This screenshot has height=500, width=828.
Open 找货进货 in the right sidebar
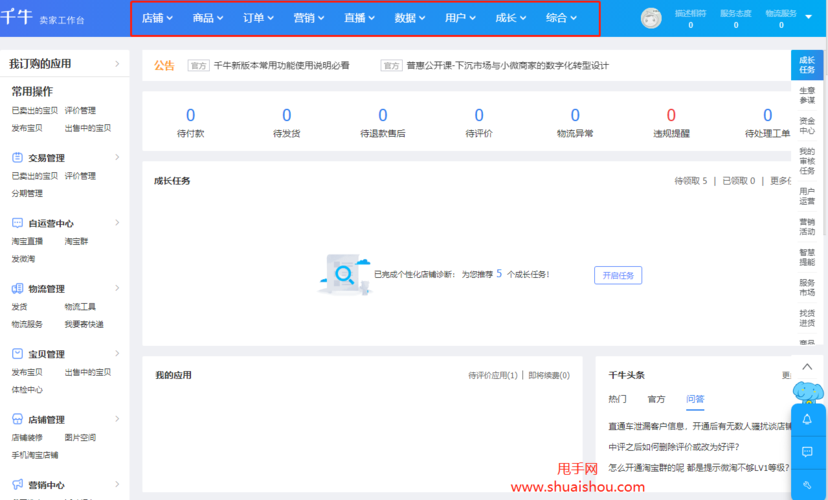click(807, 318)
